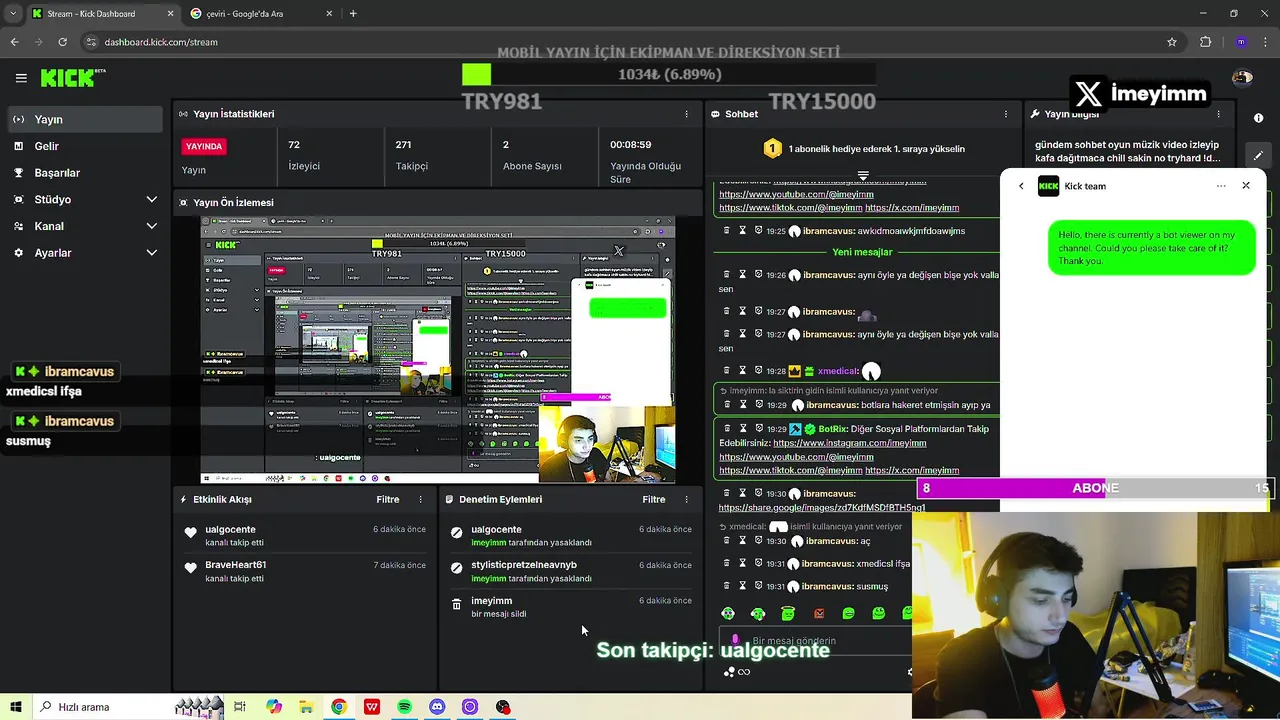
Task: Click the Hızlı arama taskbar search box
Action: click(x=130, y=707)
